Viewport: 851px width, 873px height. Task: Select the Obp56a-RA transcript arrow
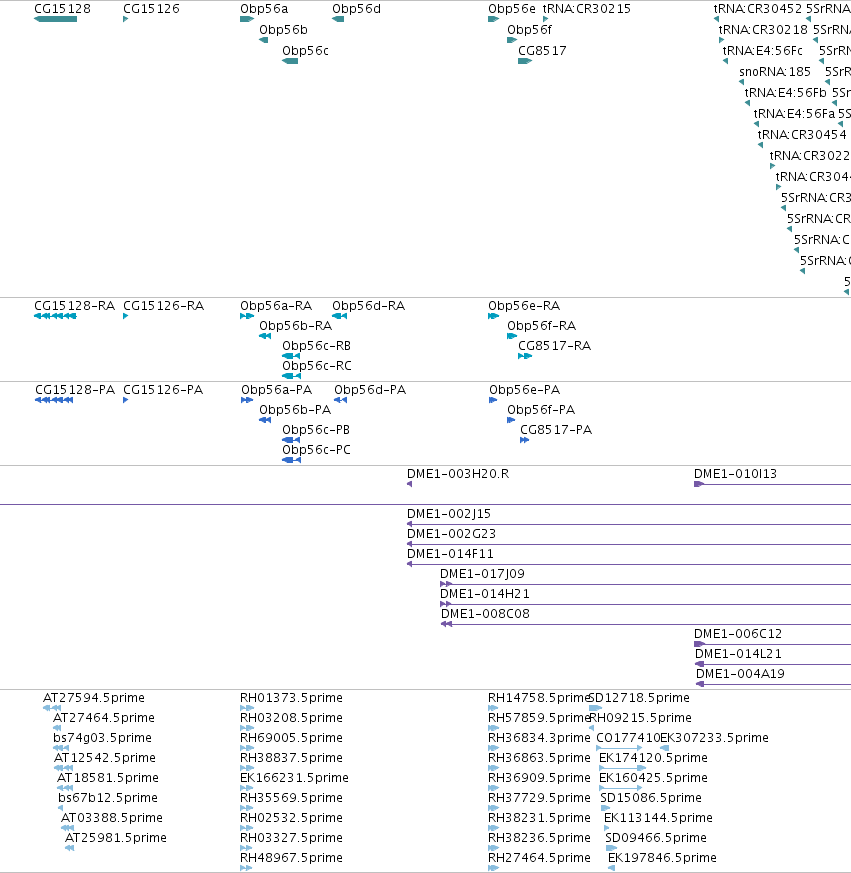click(x=247, y=316)
